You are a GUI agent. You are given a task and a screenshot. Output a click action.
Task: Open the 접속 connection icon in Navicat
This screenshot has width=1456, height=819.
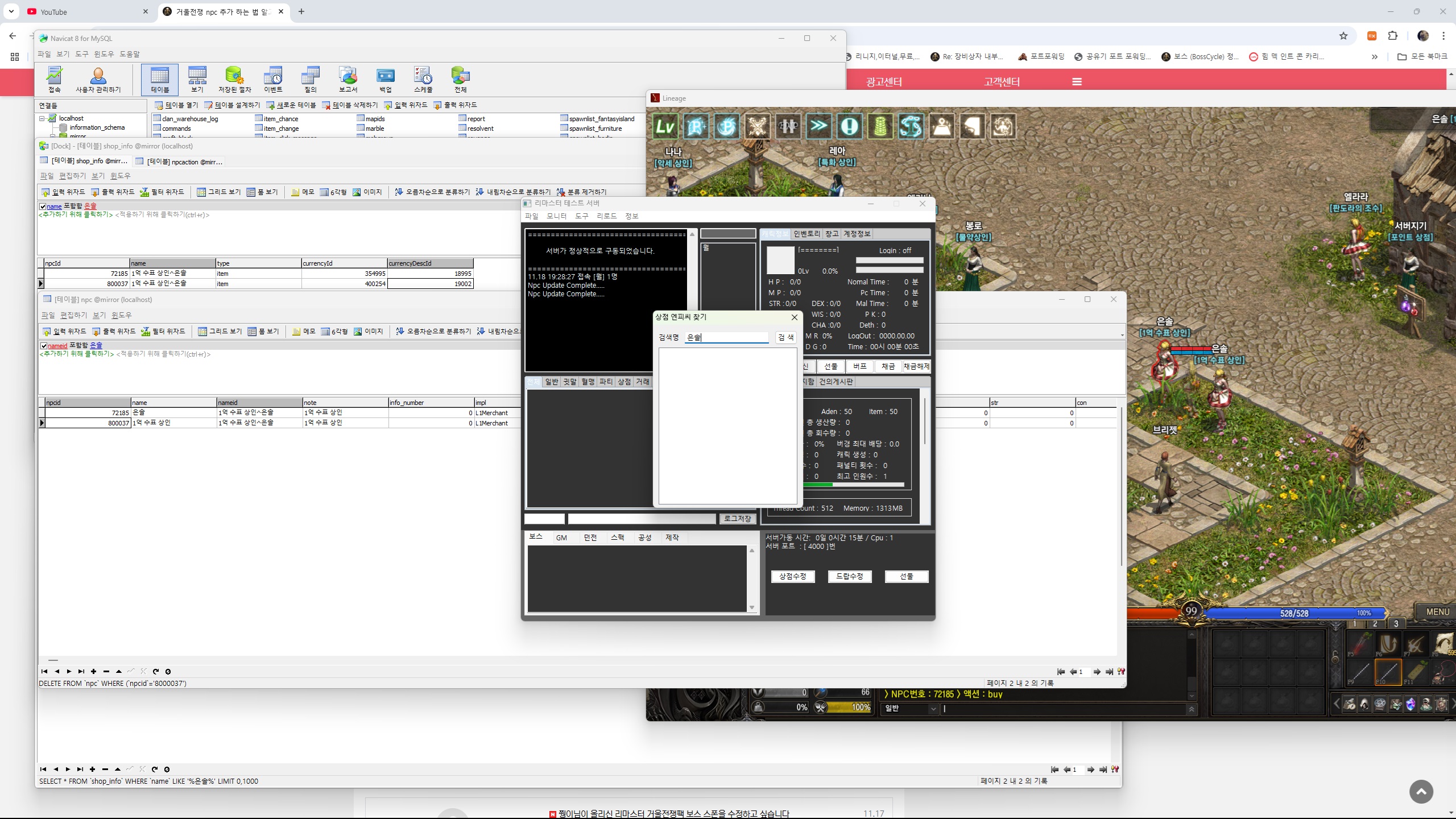(x=54, y=79)
